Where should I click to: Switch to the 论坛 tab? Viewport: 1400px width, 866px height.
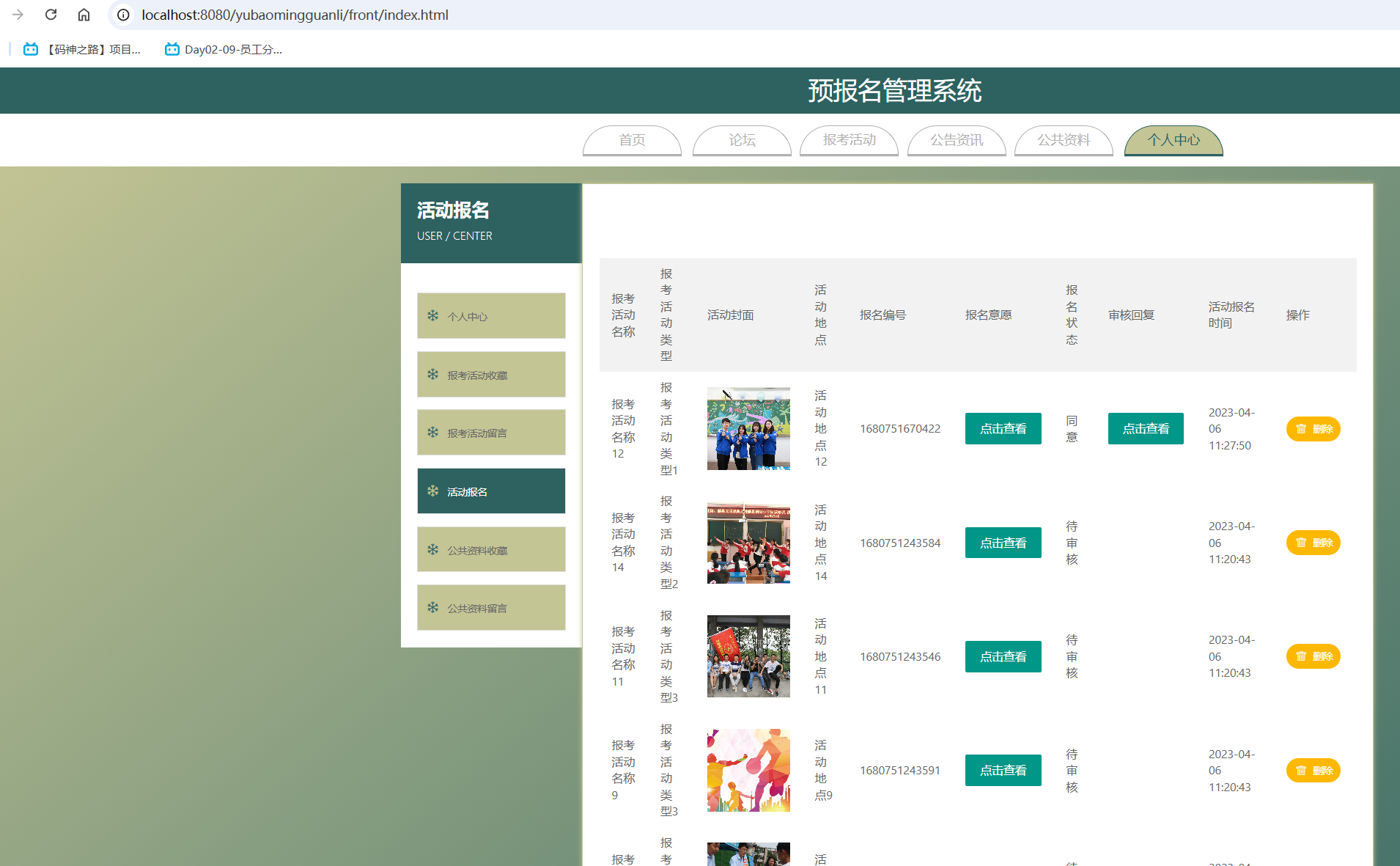(742, 140)
